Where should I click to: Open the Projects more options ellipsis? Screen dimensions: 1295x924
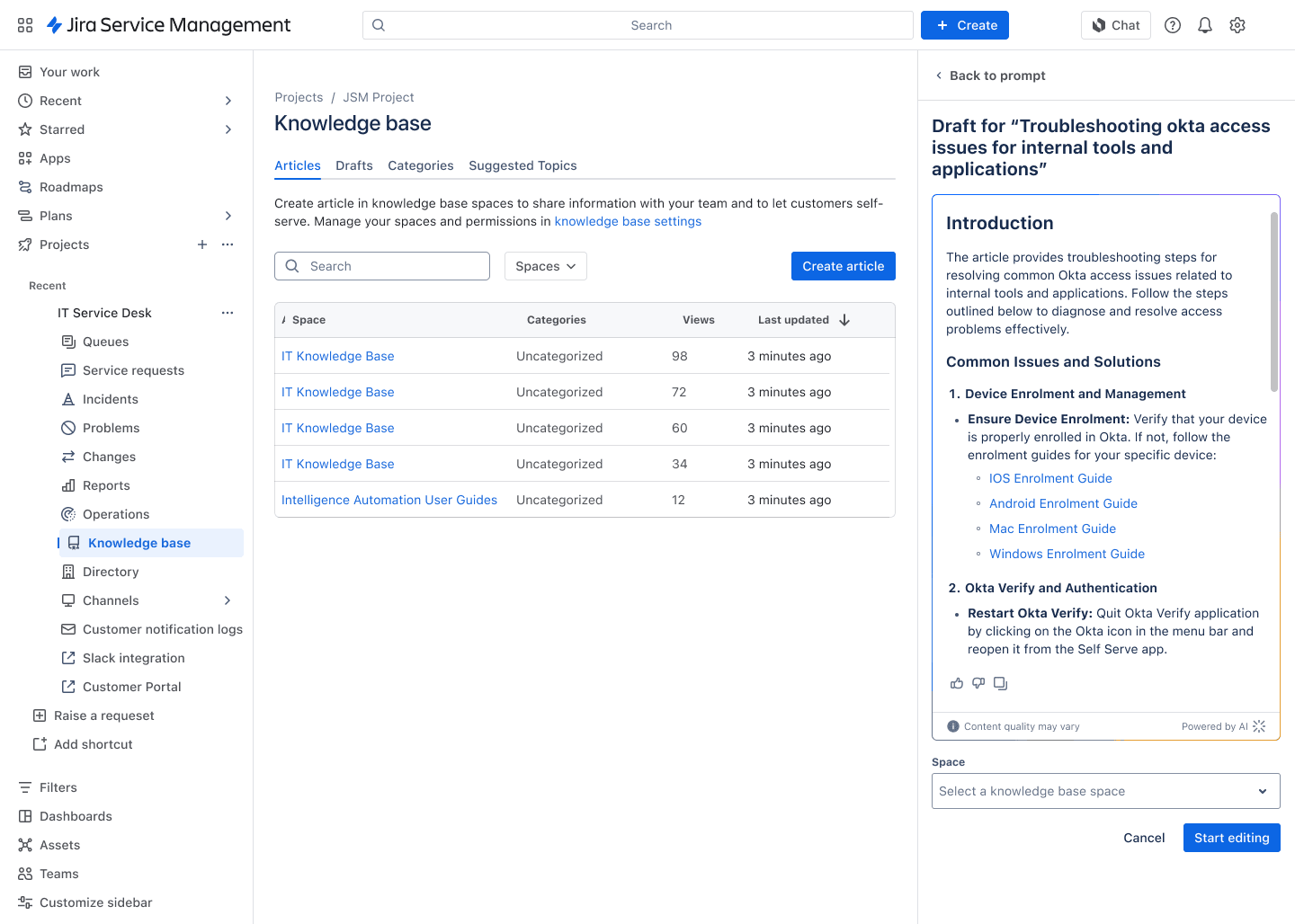click(228, 244)
